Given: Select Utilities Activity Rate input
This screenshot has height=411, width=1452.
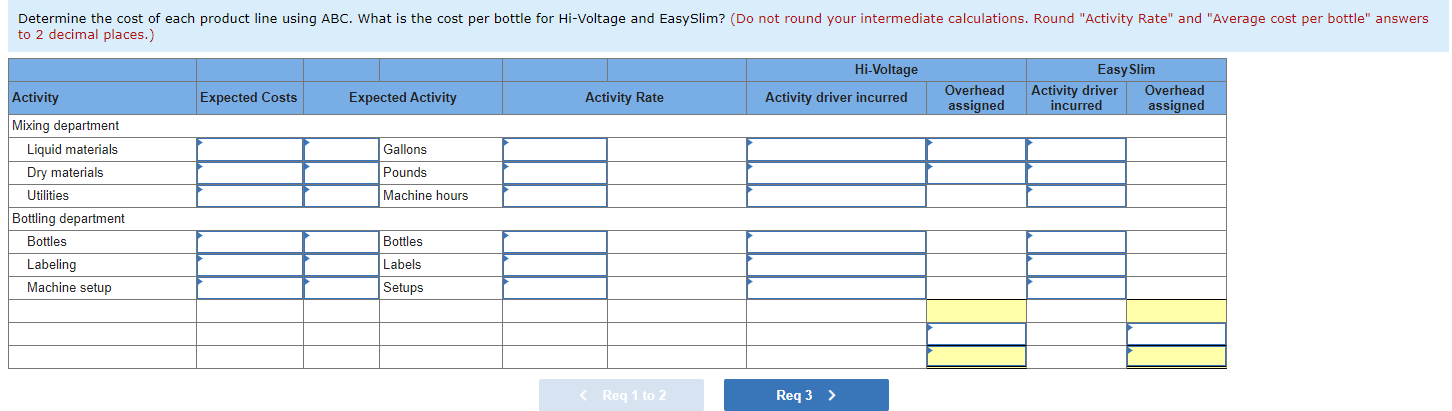Looking at the screenshot, I should click(555, 195).
